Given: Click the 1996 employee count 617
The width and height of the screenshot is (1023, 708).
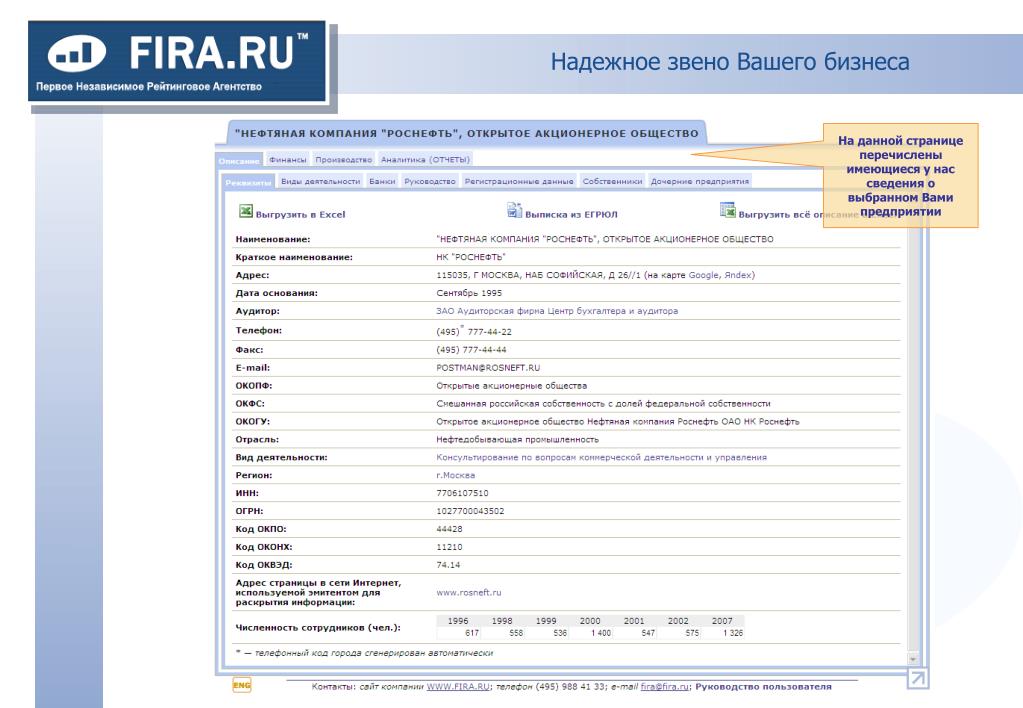Looking at the screenshot, I should 472,633.
